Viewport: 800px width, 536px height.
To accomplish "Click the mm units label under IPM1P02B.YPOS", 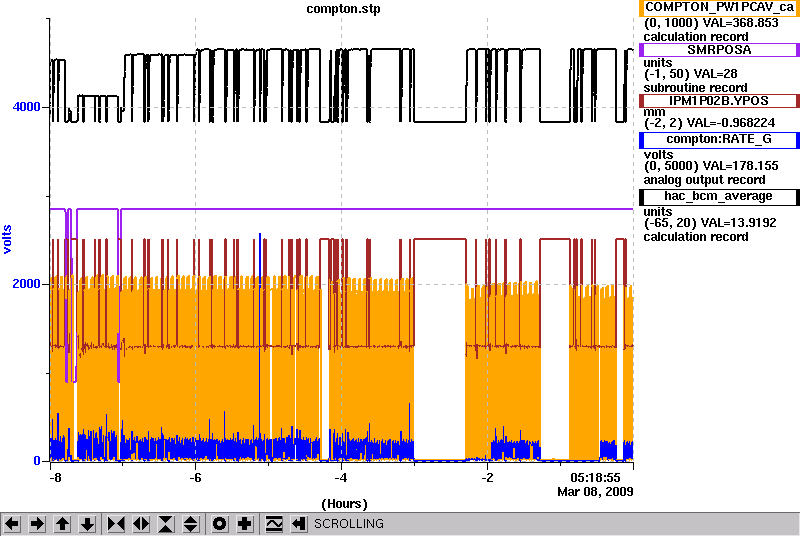I will point(654,112).
